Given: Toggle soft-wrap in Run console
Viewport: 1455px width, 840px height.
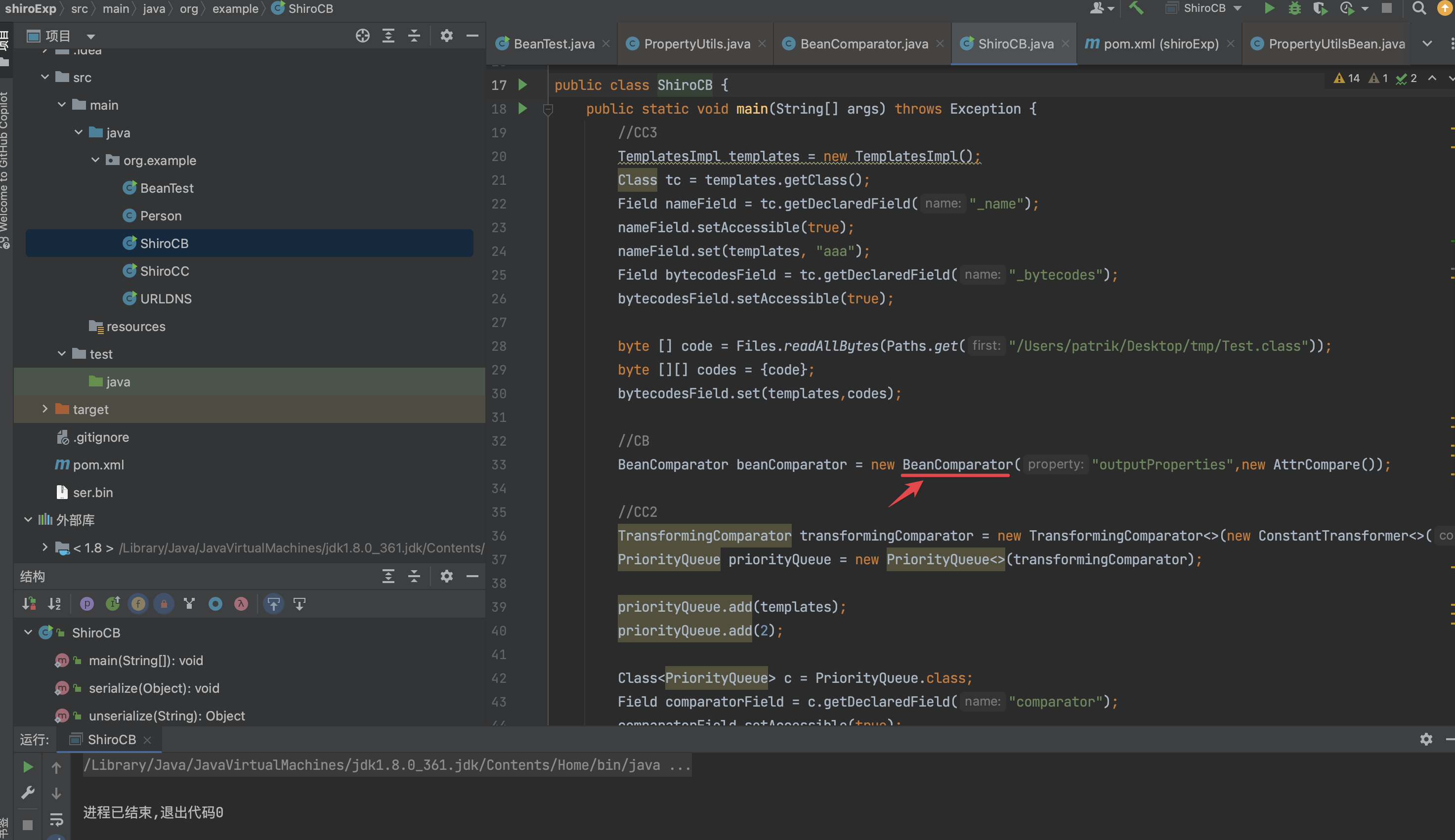Looking at the screenshot, I should 56,819.
